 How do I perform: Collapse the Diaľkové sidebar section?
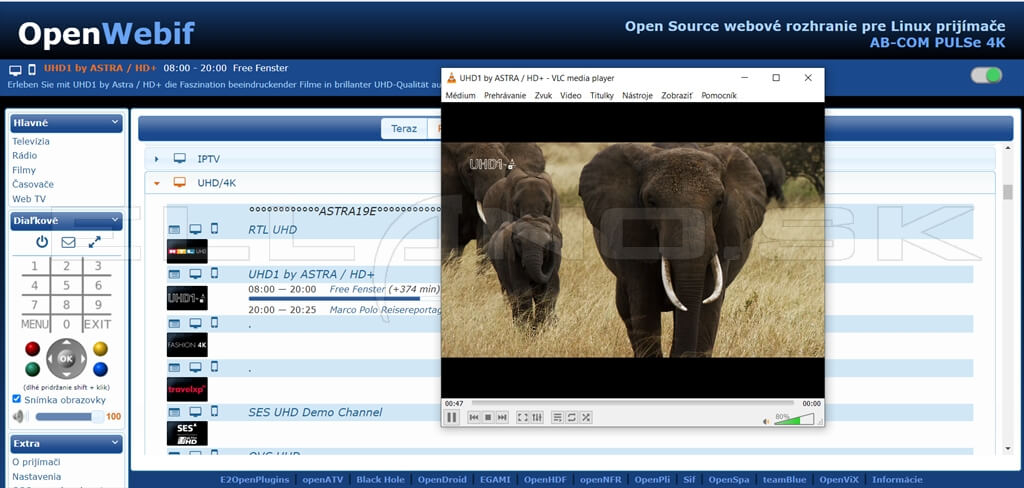[115, 221]
